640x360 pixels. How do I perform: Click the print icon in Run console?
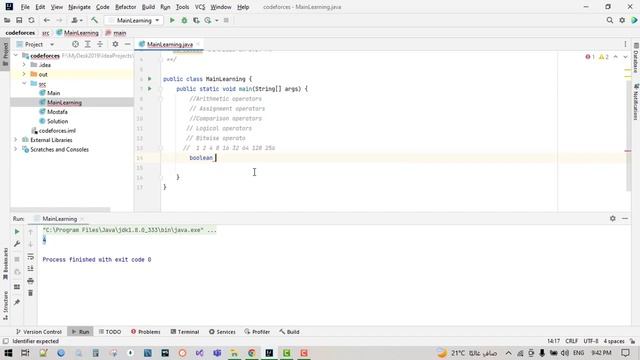31,281
